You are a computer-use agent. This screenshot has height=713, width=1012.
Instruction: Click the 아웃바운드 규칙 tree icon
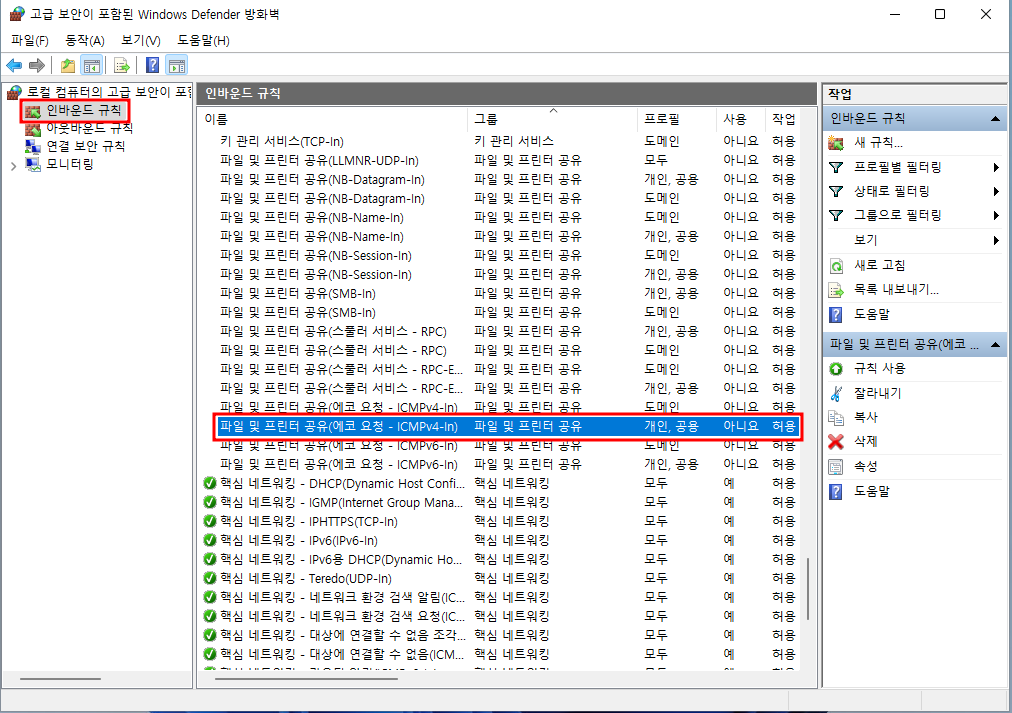pos(33,128)
